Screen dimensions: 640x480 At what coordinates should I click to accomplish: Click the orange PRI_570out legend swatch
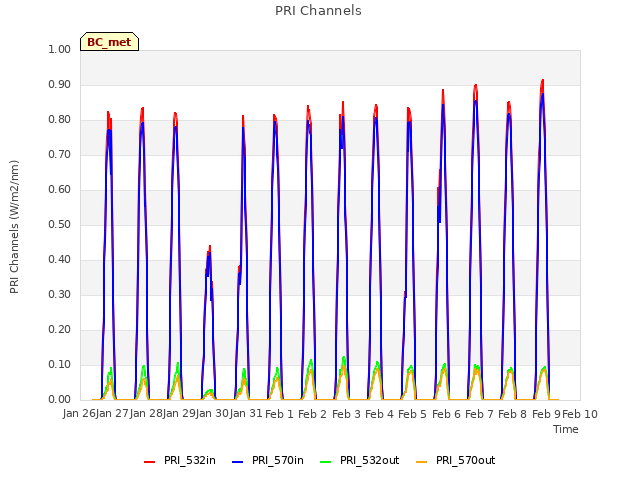click(x=421, y=462)
